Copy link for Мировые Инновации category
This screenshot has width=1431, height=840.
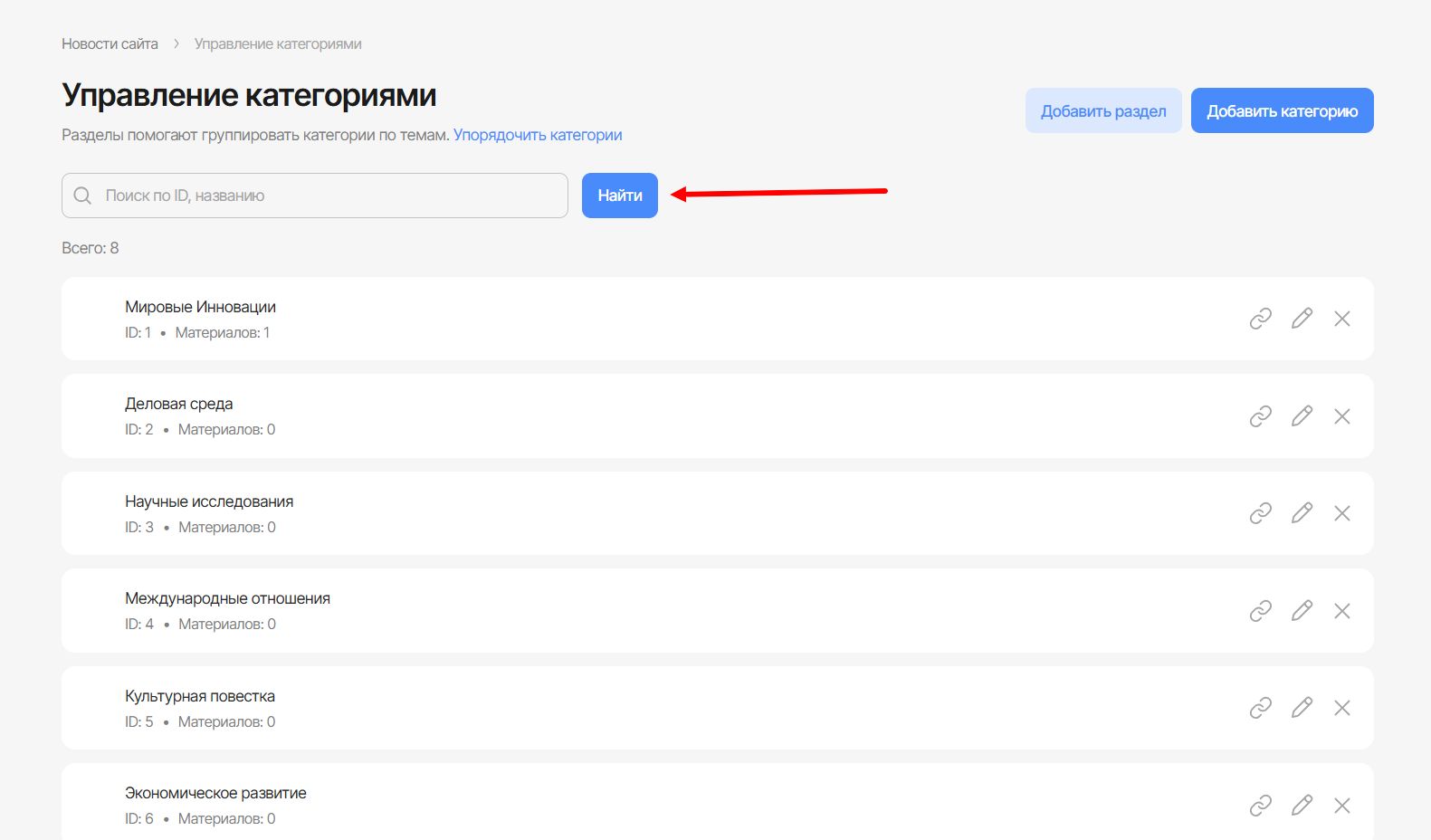point(1261,319)
